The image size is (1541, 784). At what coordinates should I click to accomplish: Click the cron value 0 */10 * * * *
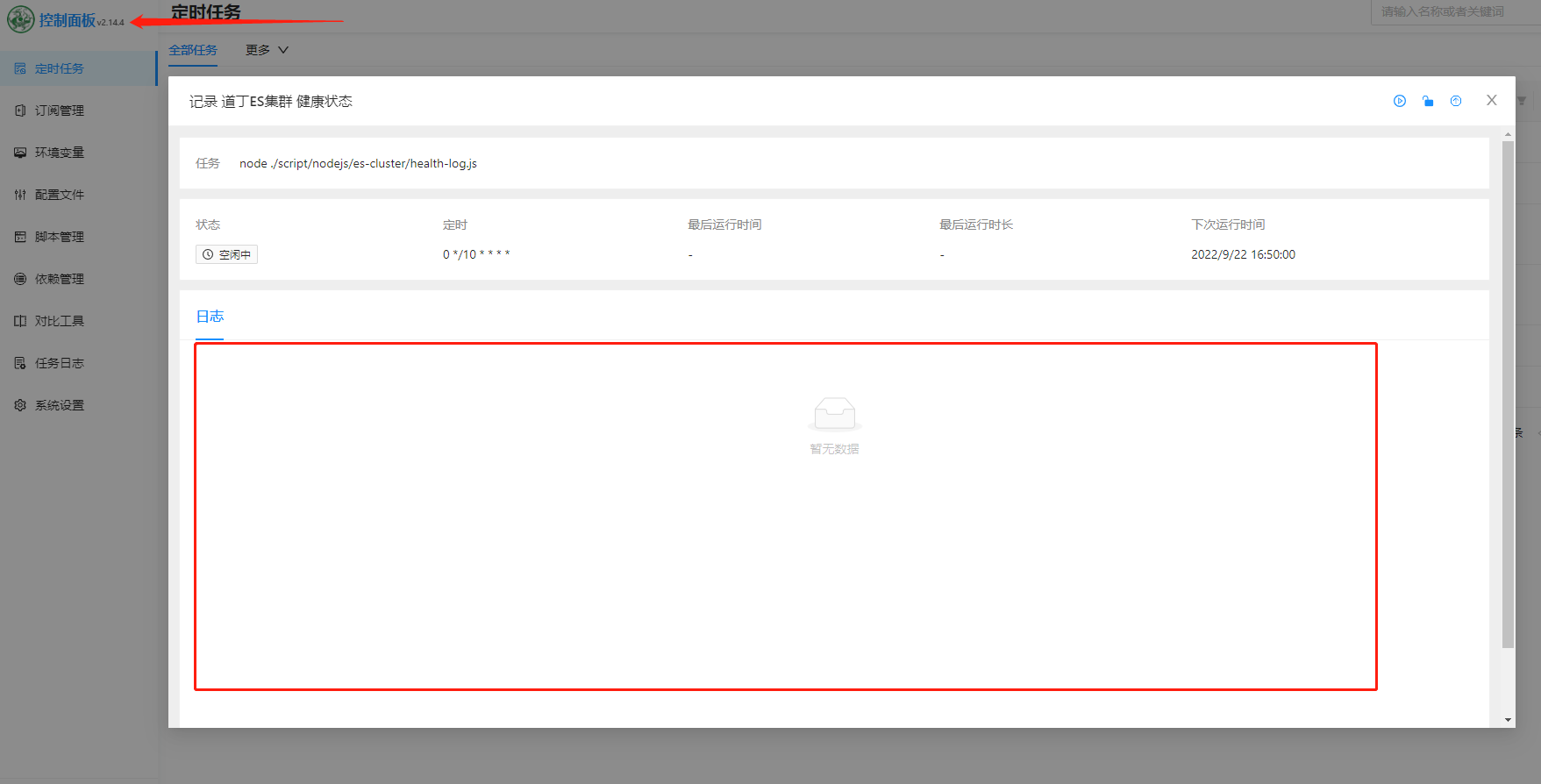coord(476,254)
